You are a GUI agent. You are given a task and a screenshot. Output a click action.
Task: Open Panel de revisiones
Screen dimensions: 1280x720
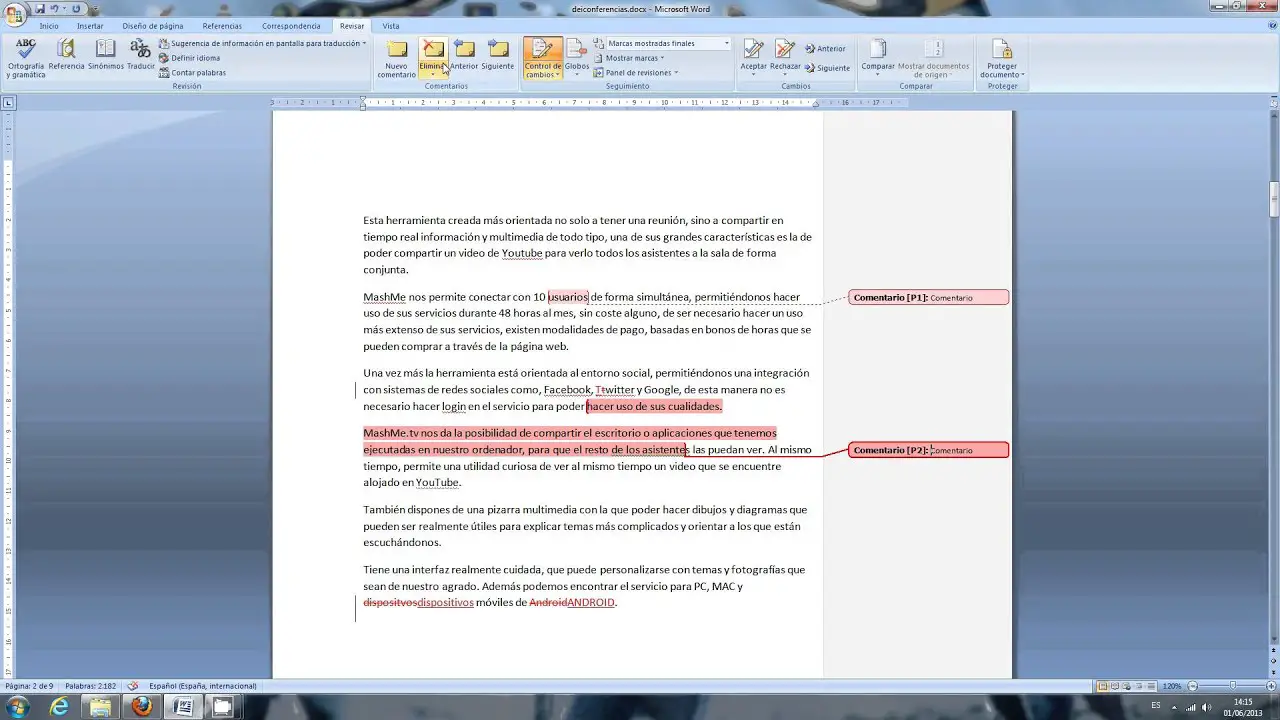(x=636, y=72)
